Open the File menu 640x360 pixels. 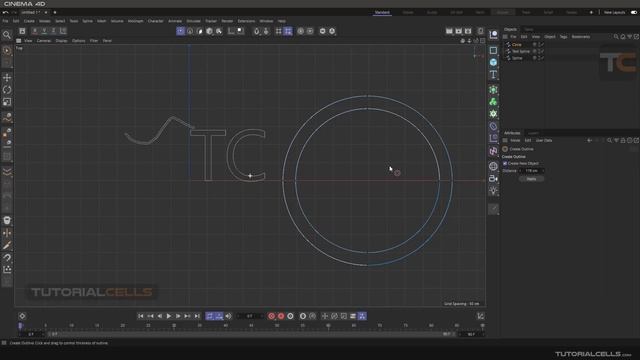pyautogui.click(x=5, y=21)
